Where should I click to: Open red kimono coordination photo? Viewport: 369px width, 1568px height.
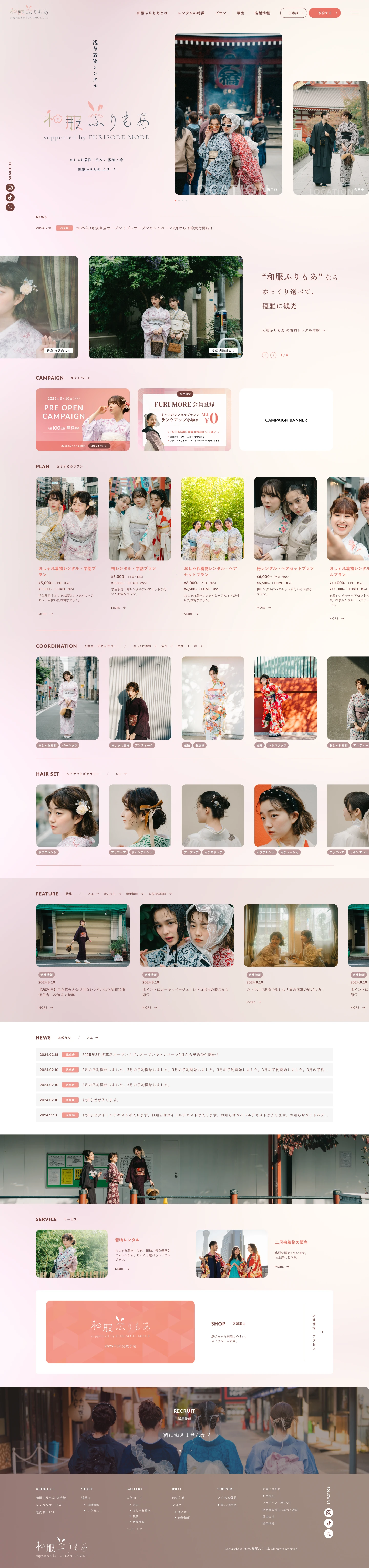(x=285, y=698)
